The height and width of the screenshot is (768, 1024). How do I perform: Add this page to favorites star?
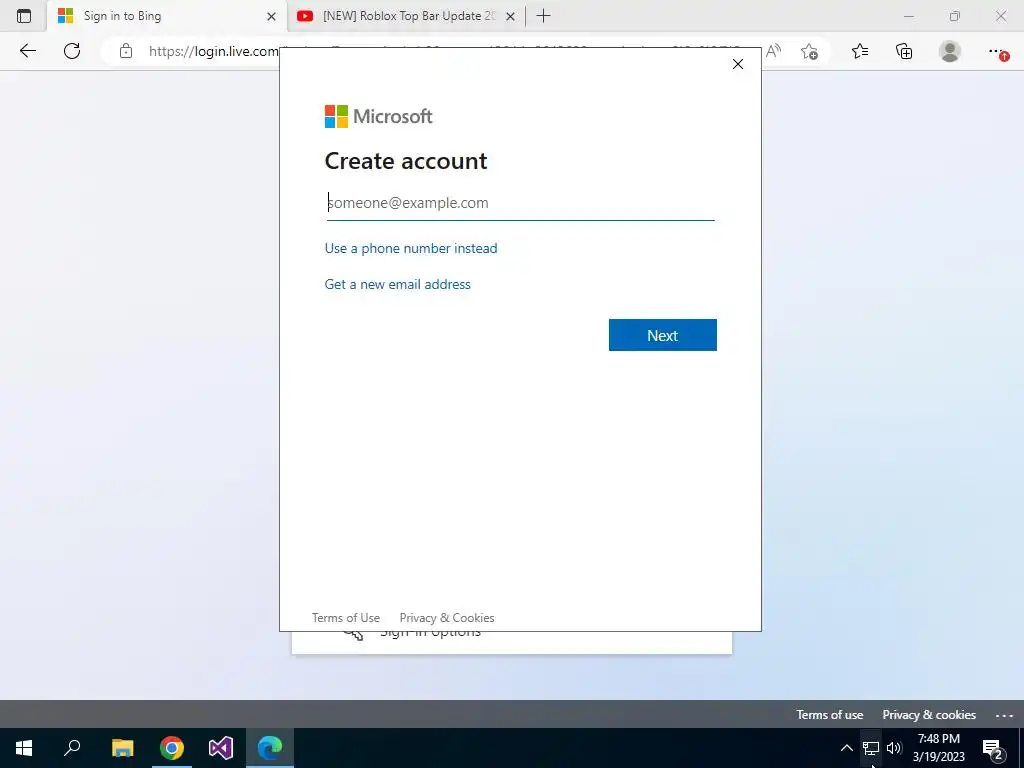click(x=810, y=51)
